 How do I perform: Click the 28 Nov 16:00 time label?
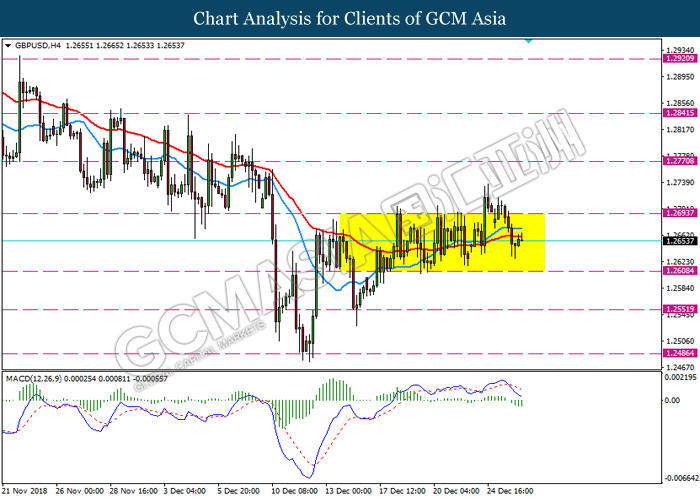tap(134, 491)
